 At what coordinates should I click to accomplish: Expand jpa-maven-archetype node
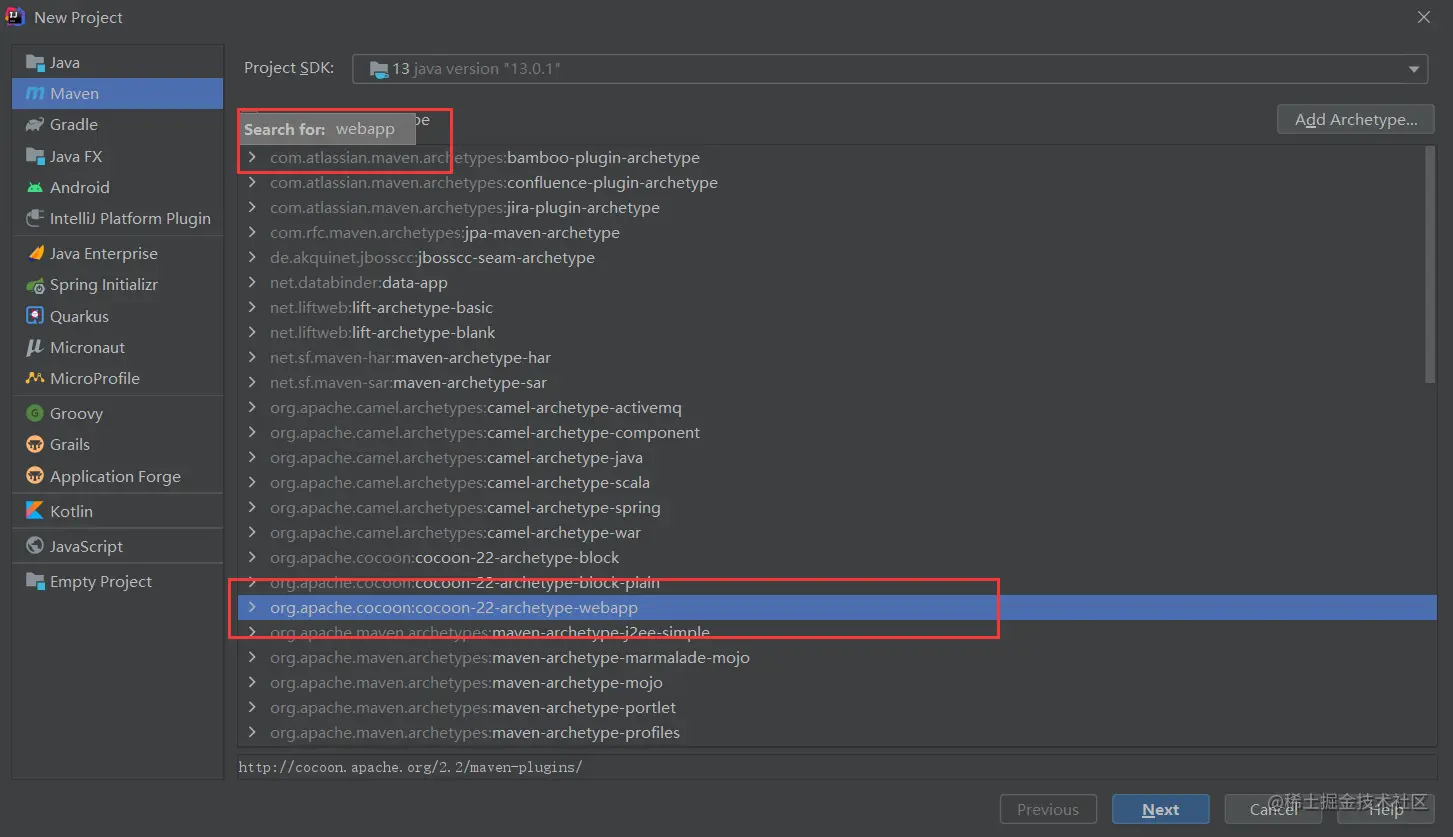pyautogui.click(x=252, y=232)
